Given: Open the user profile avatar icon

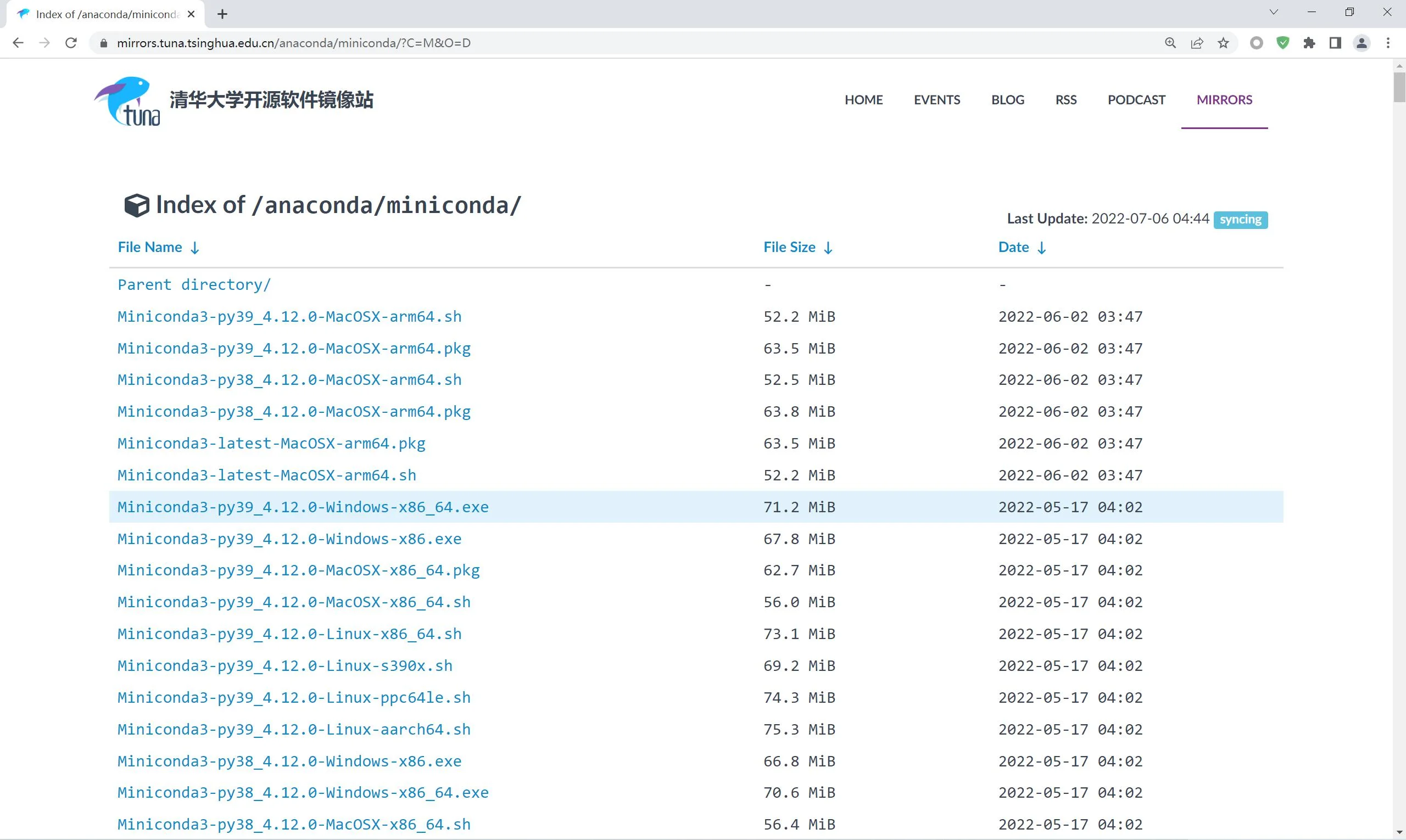Looking at the screenshot, I should tap(1362, 43).
